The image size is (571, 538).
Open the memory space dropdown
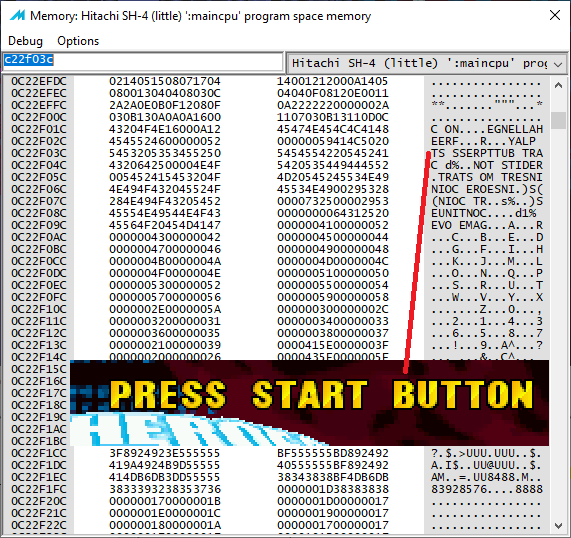(x=427, y=63)
